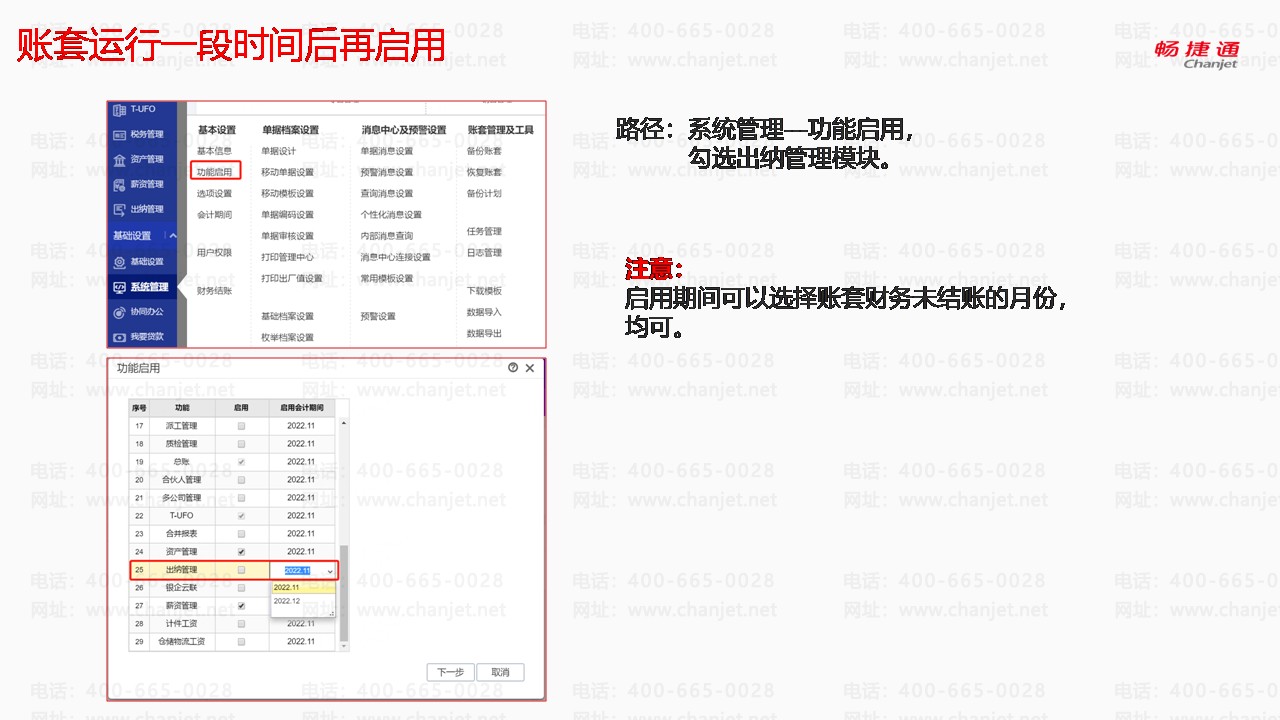Open 预警消息设置 menu entry
The image size is (1280, 720).
pos(387,172)
